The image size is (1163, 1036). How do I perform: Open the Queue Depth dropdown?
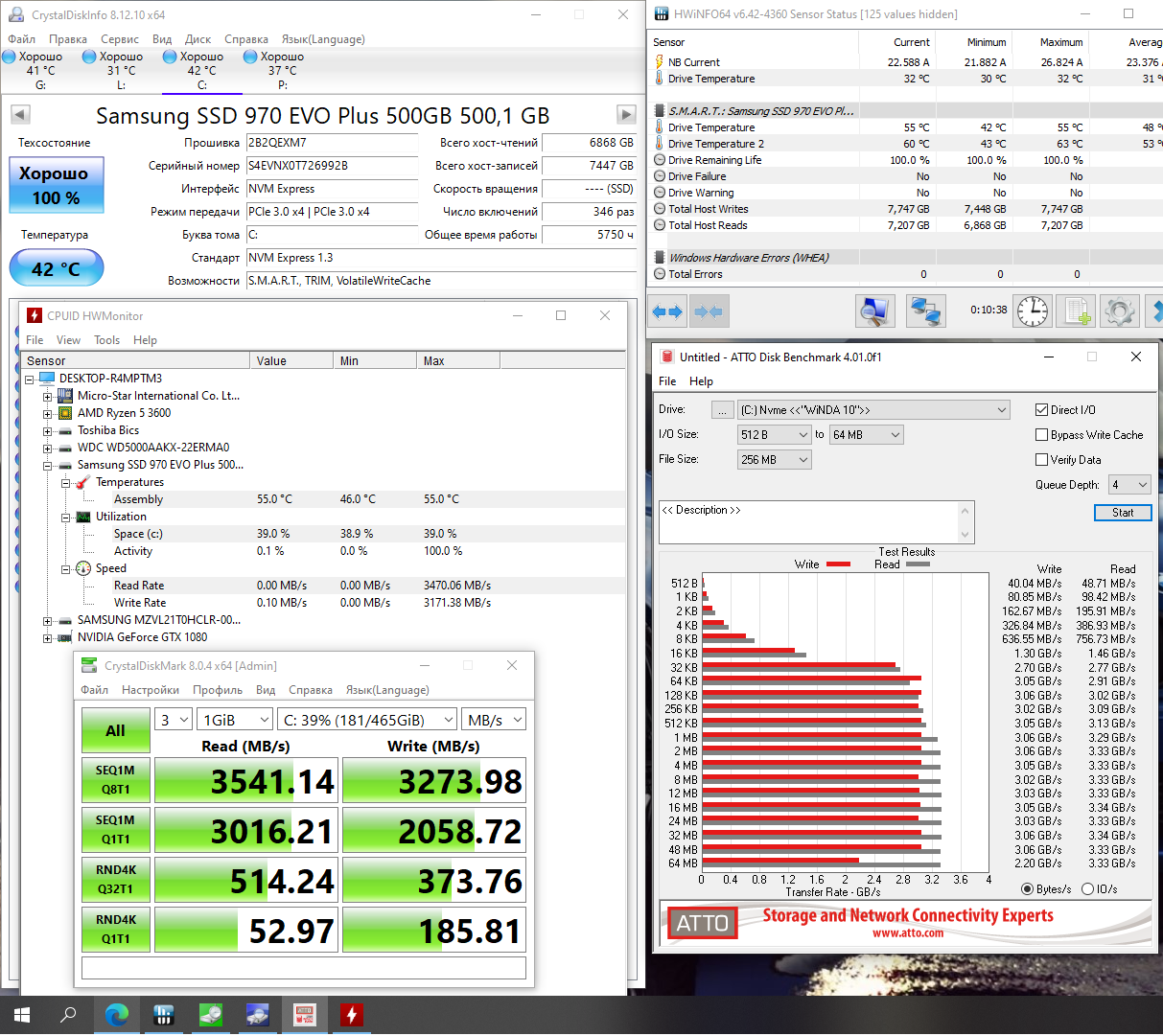point(1129,485)
